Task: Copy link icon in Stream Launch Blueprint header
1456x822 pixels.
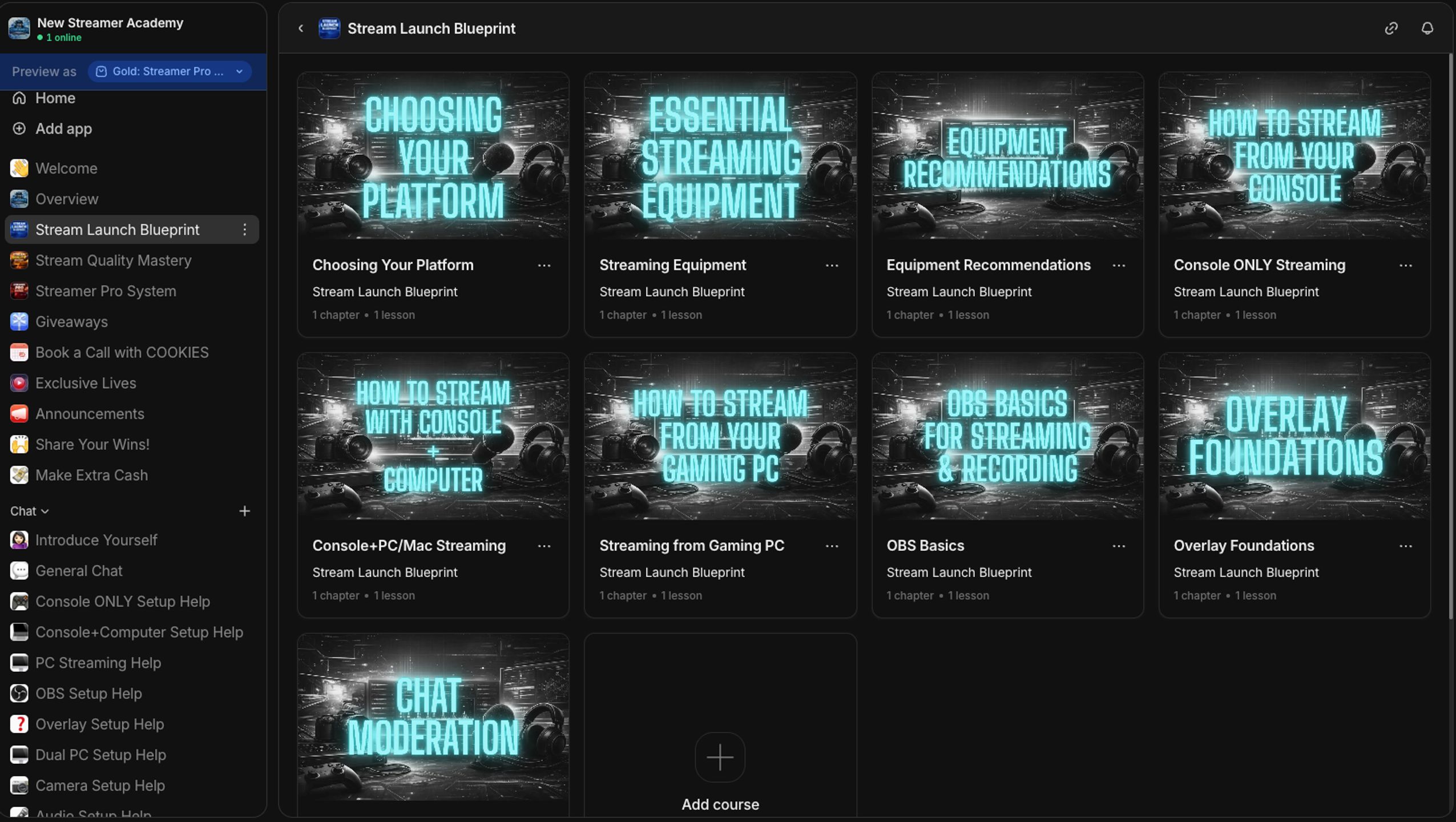Action: (1391, 29)
